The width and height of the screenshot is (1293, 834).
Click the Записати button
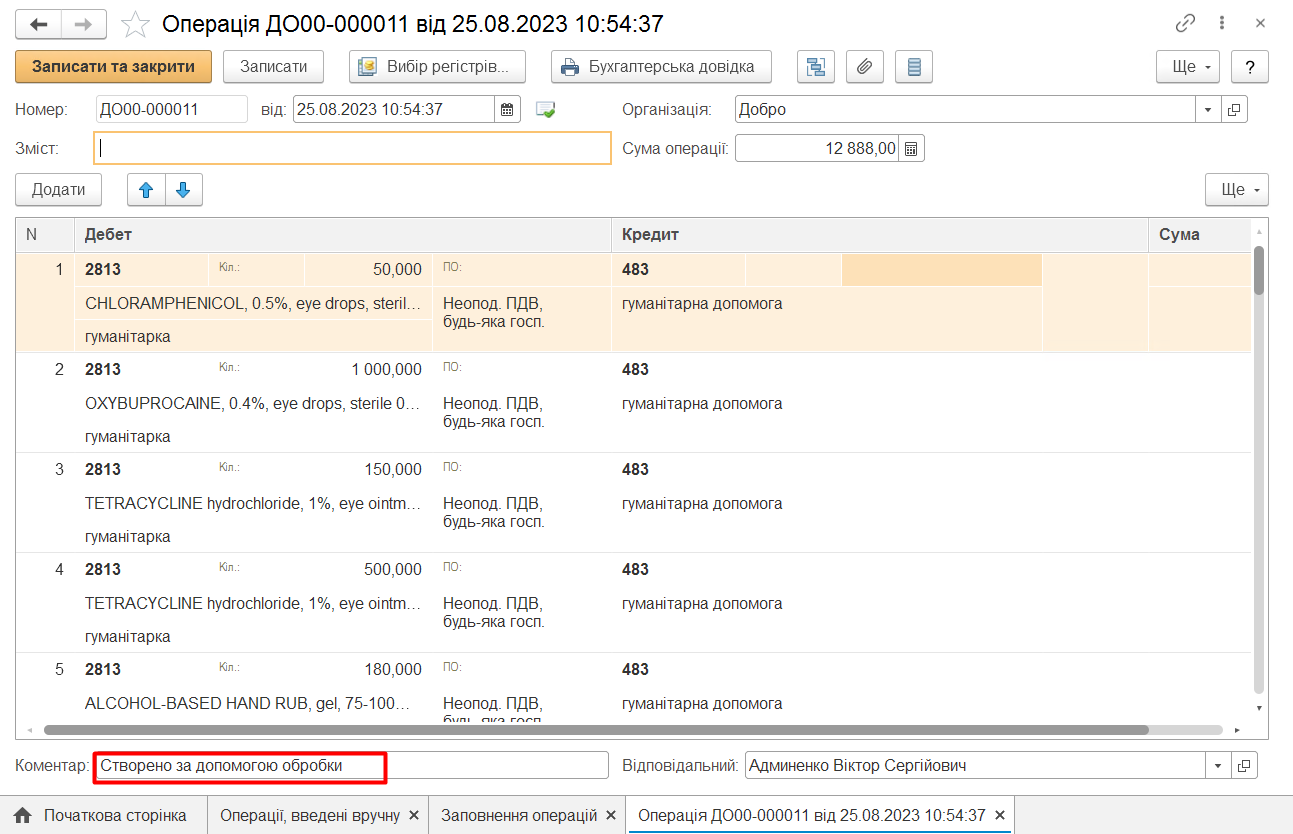click(x=273, y=67)
